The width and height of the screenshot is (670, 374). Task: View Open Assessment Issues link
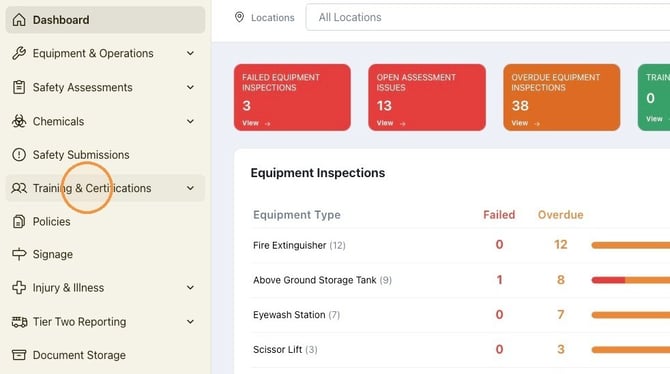pyautogui.click(x=391, y=123)
